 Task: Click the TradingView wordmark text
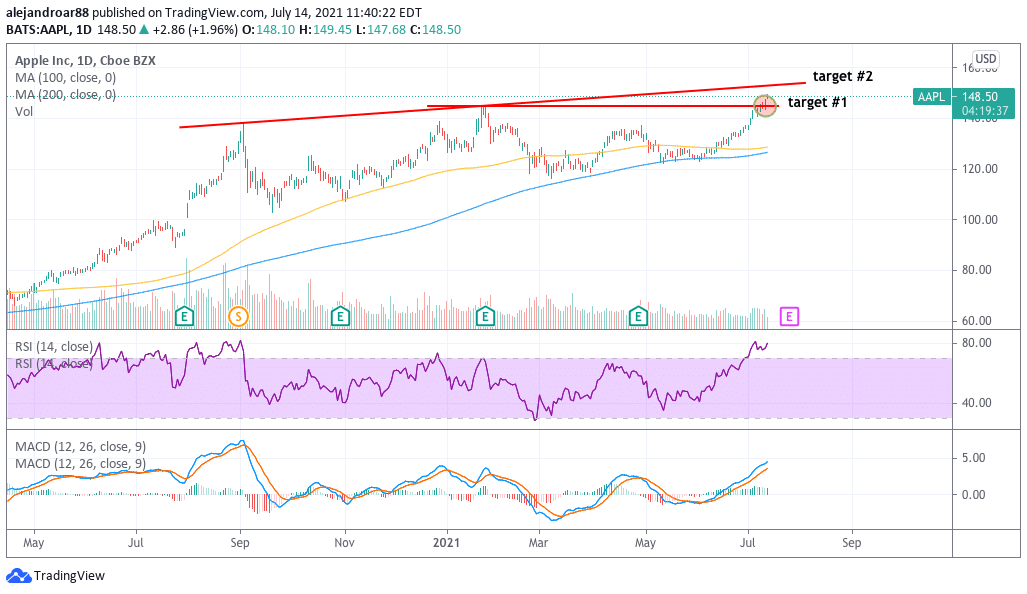[69, 576]
